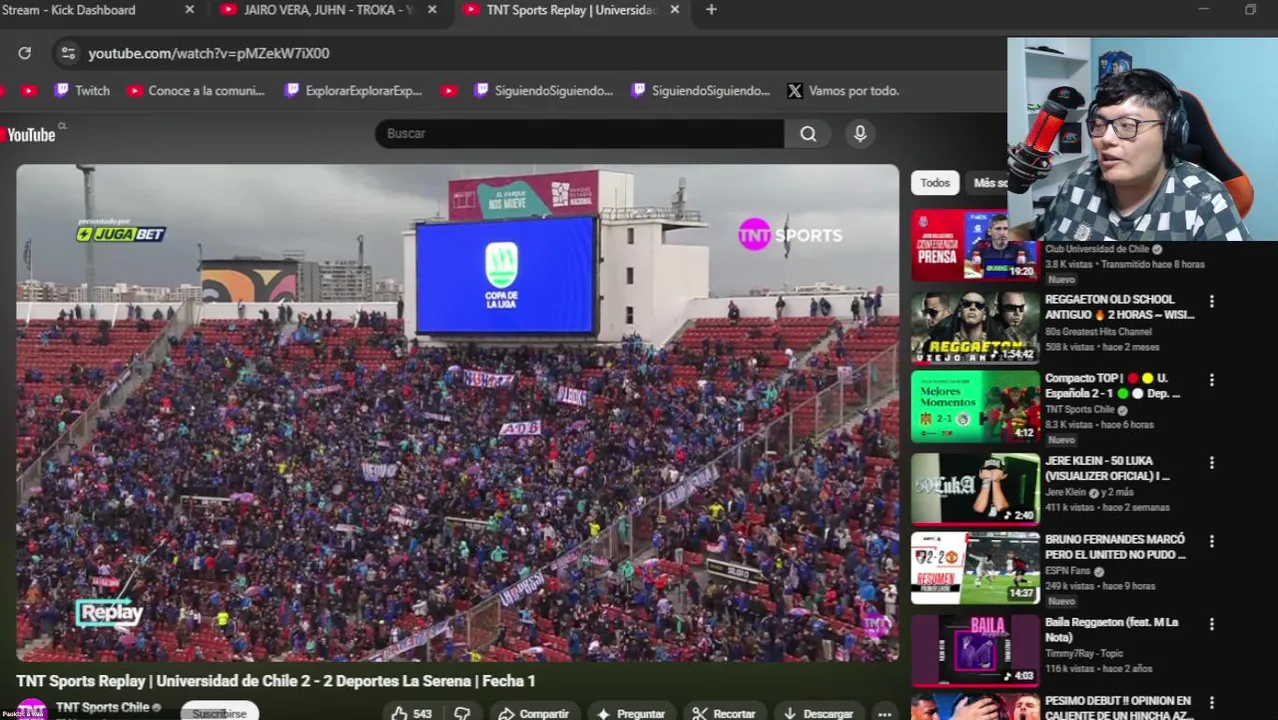
Task: Open options menu for REGGAETON OLD SCHOOL video
Action: [1211, 301]
